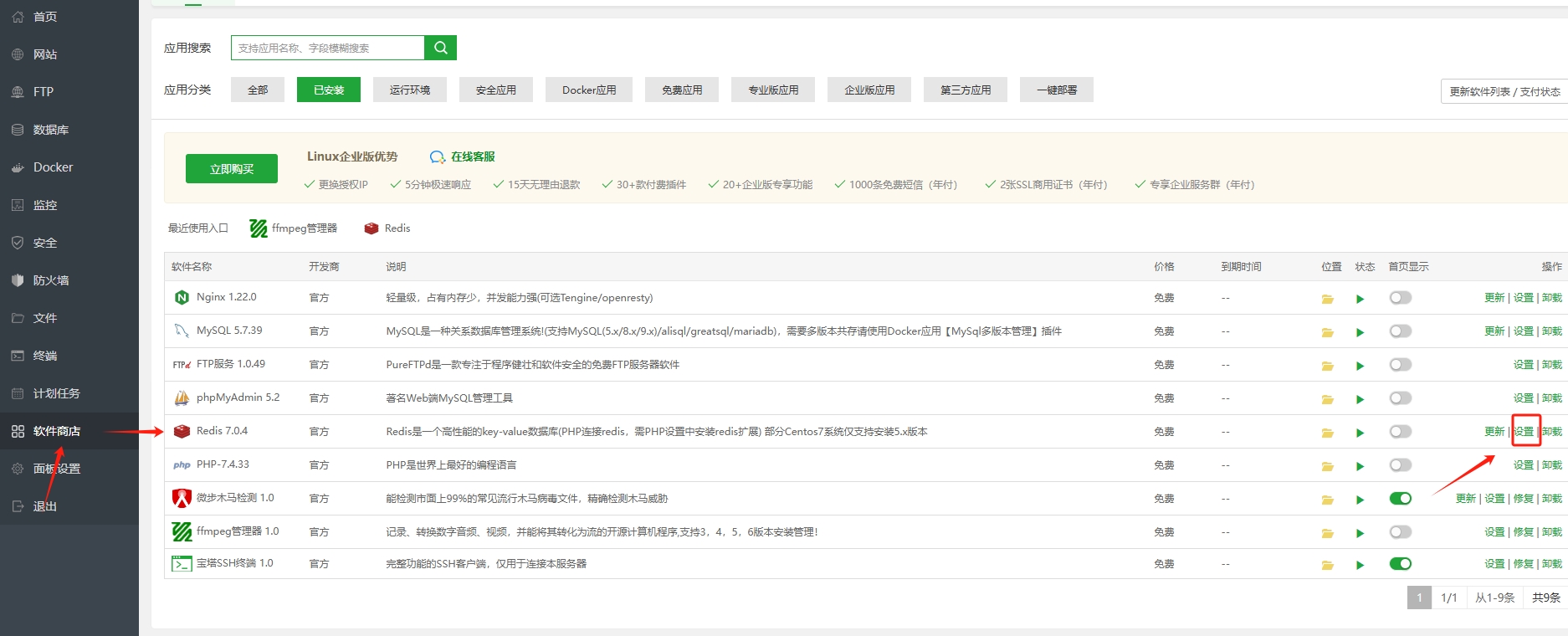The width and height of the screenshot is (1568, 636).
Task: Click the Redis recent shortcut icon
Action: pyautogui.click(x=372, y=228)
